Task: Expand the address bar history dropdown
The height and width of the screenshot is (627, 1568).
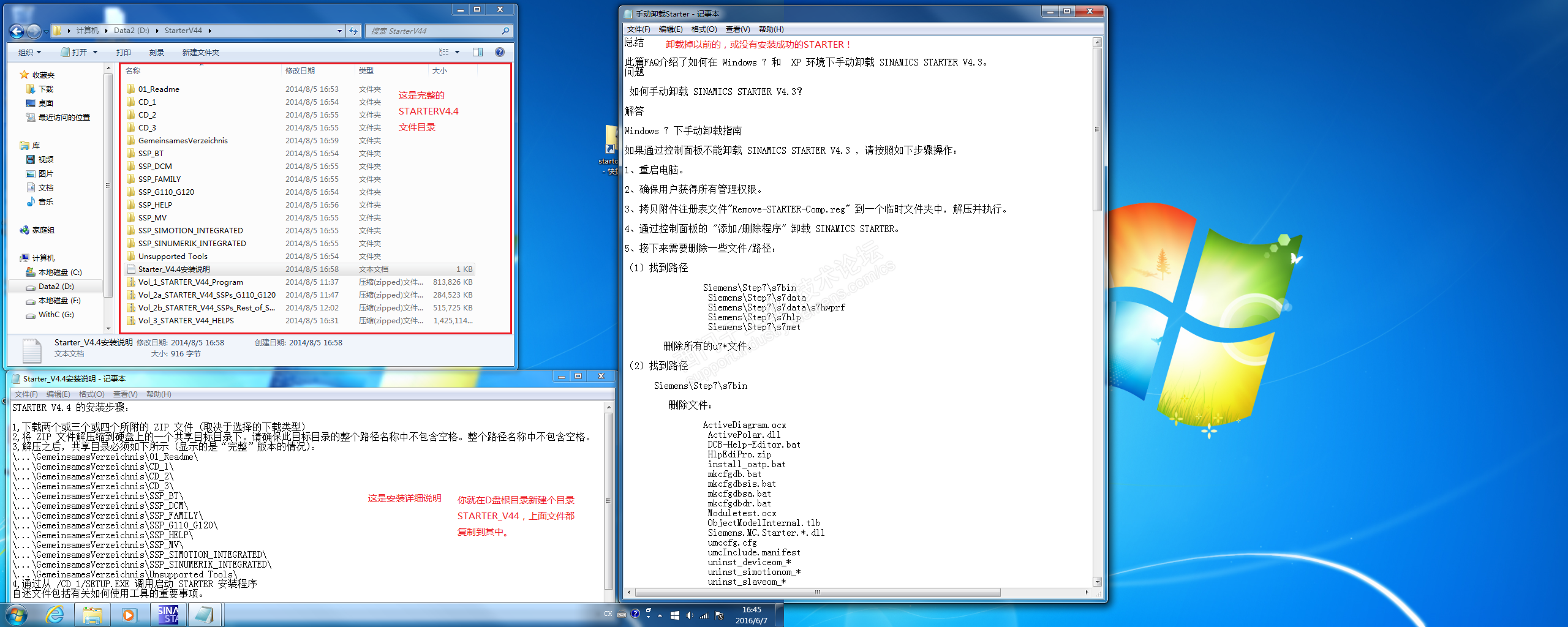Action: tap(339, 31)
